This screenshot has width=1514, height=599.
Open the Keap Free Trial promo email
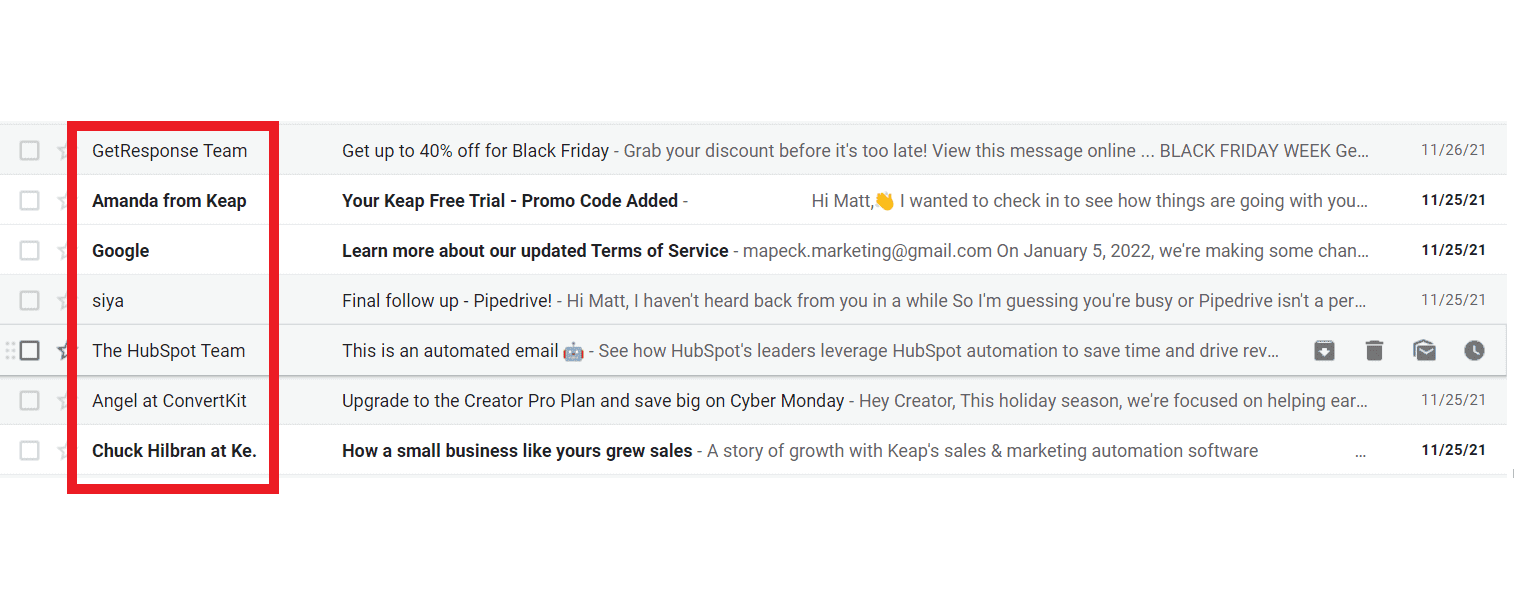[x=509, y=200]
